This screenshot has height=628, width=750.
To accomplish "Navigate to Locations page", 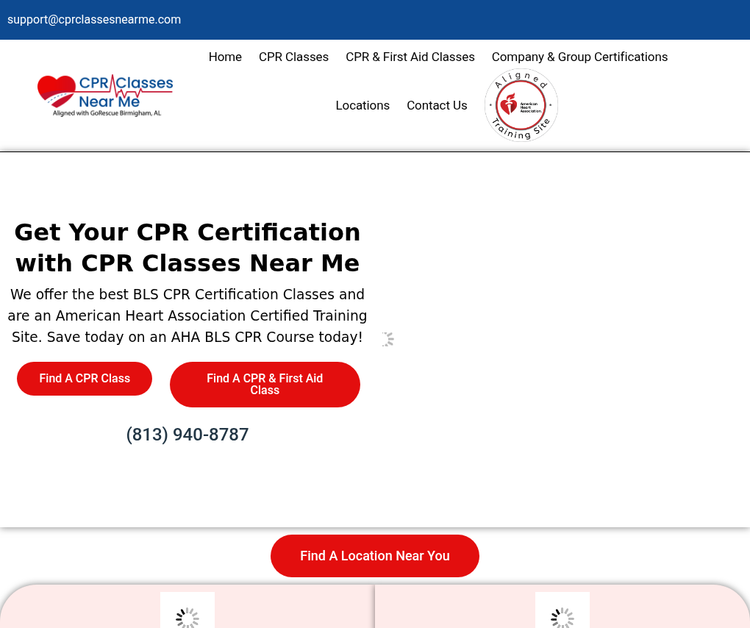I will [363, 105].
